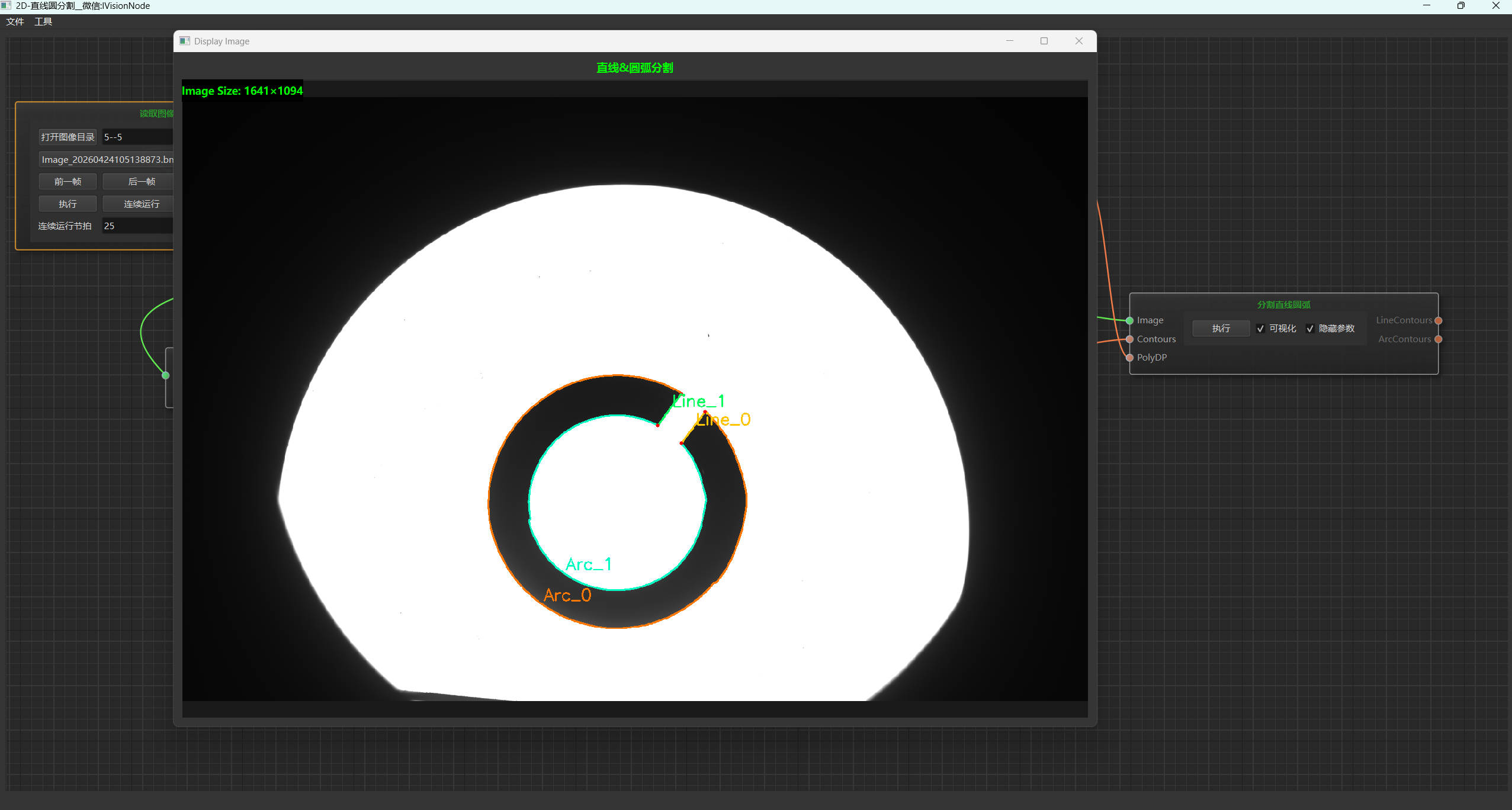
Task: Click the image filename field
Action: click(106, 160)
